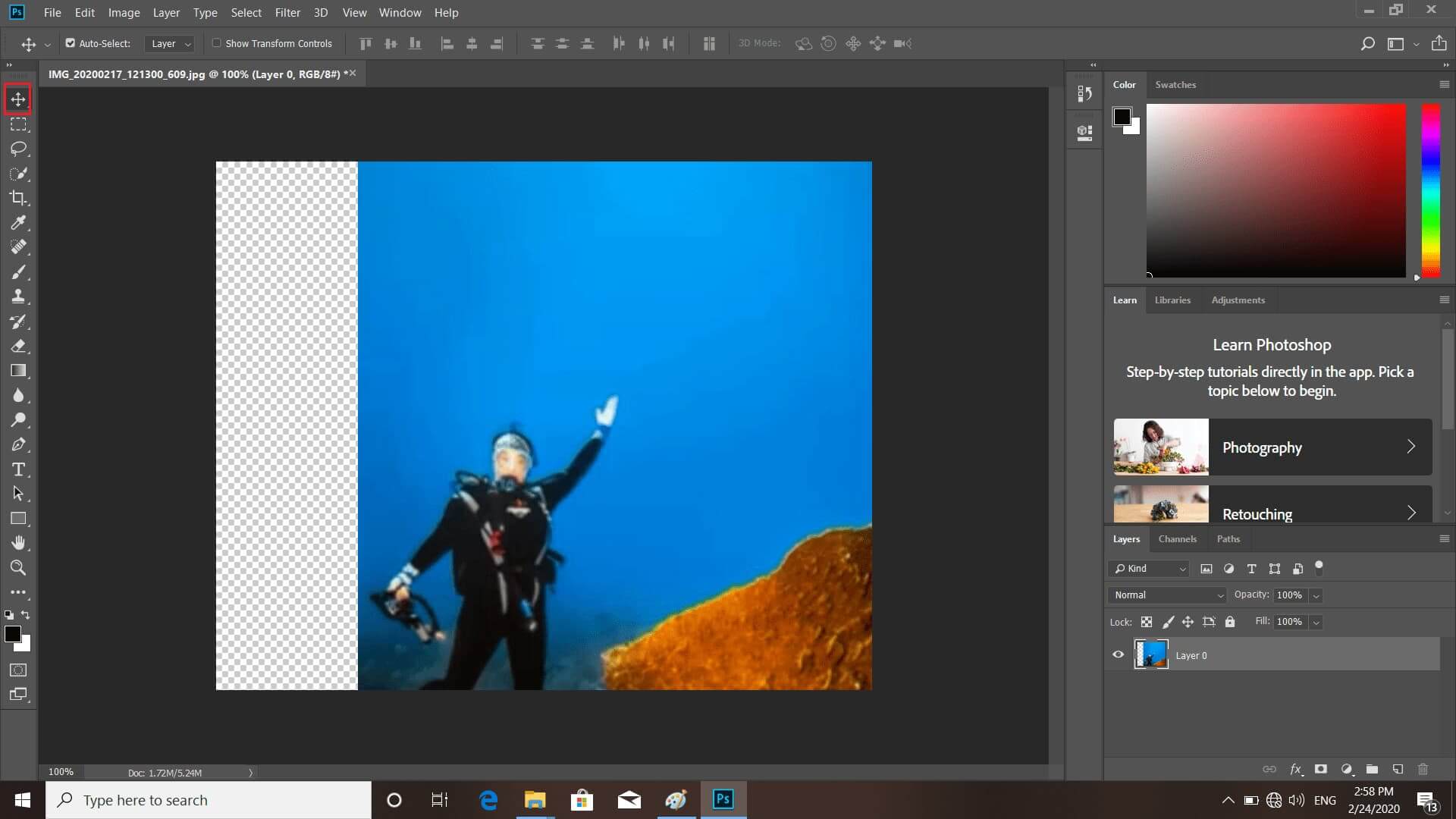Select the Dodge tool

pos(18,419)
